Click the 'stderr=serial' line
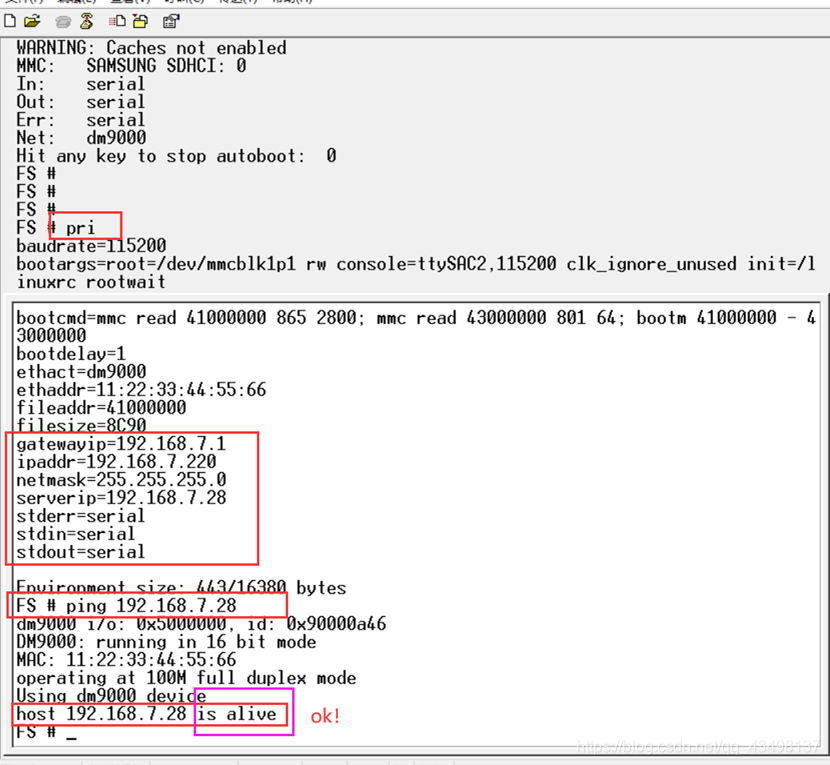The height and width of the screenshot is (765, 830). tap(80, 516)
